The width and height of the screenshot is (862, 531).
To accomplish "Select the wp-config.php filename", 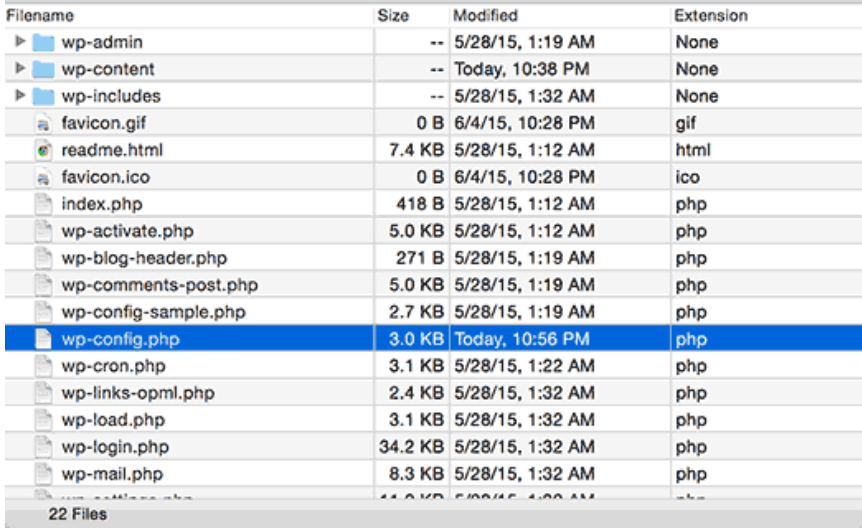I will point(120,339).
